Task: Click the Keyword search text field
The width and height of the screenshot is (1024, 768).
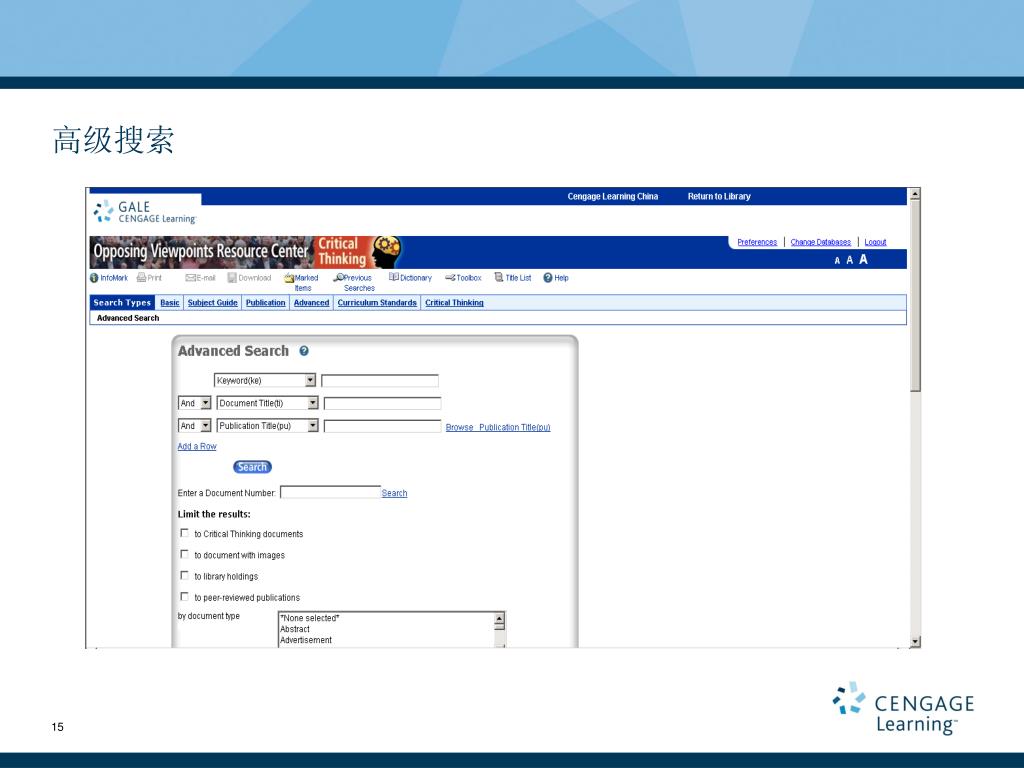Action: (379, 381)
